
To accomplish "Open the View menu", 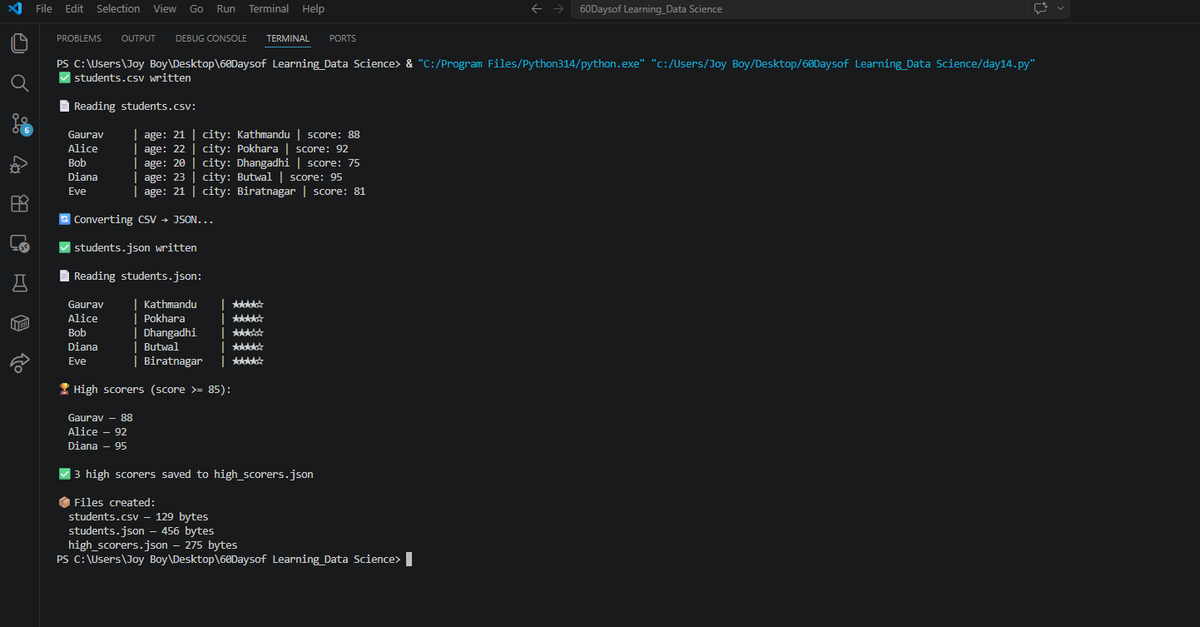I will click(x=165, y=9).
